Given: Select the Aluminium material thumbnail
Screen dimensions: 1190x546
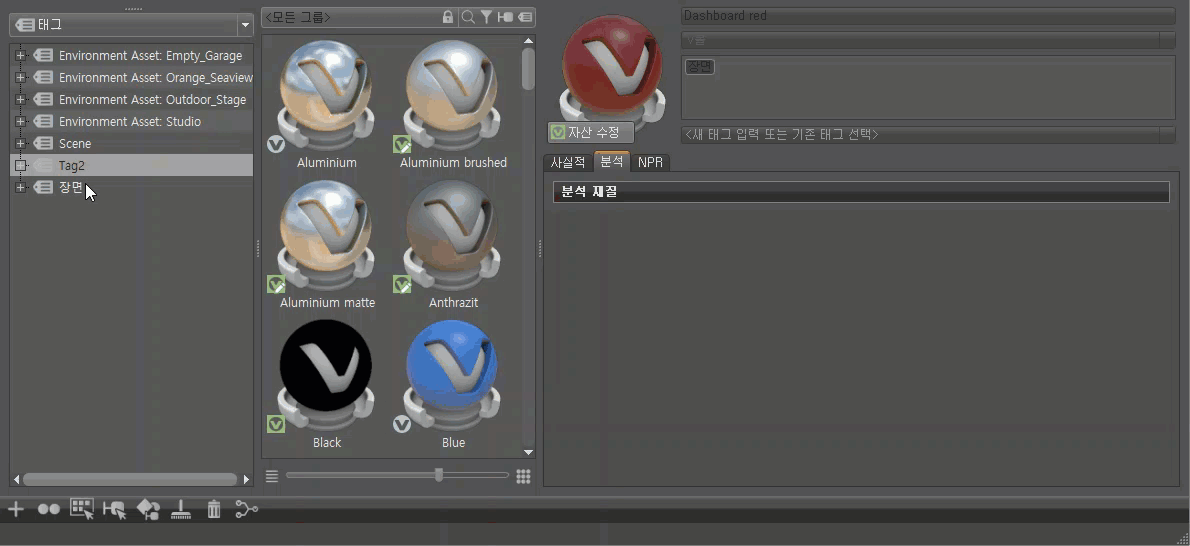Looking at the screenshot, I should [x=326, y=96].
